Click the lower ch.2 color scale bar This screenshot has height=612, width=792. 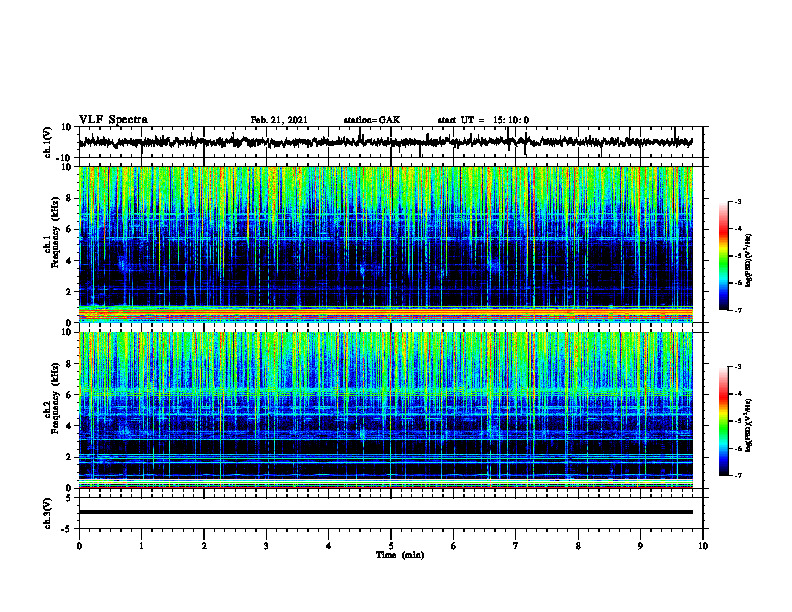coord(724,421)
